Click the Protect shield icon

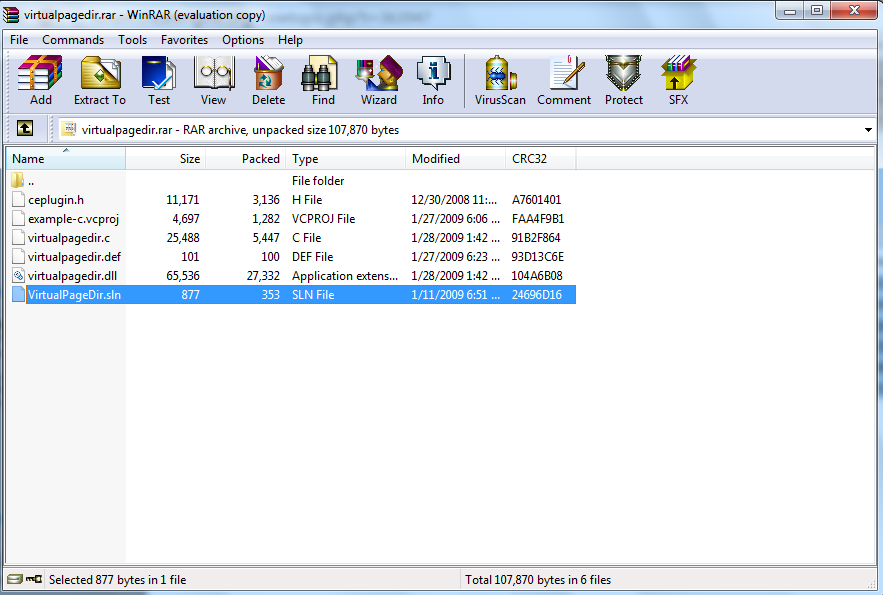click(623, 80)
